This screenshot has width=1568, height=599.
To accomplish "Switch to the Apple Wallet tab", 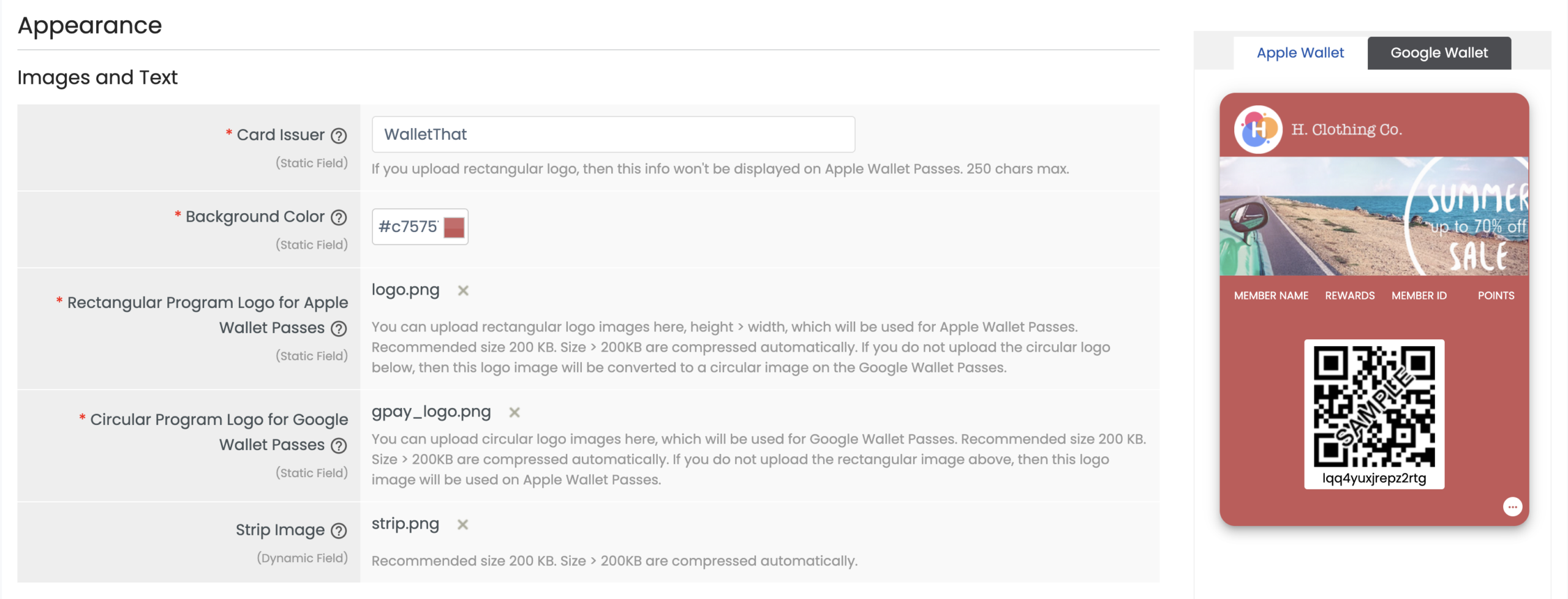I will [x=1300, y=53].
